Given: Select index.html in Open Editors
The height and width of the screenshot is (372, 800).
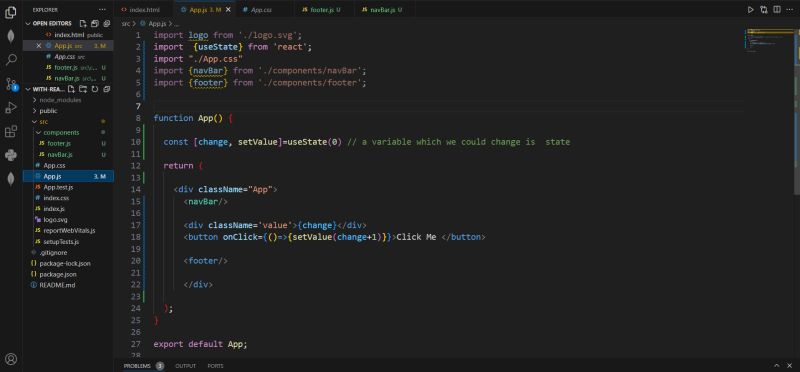Looking at the screenshot, I should point(68,35).
